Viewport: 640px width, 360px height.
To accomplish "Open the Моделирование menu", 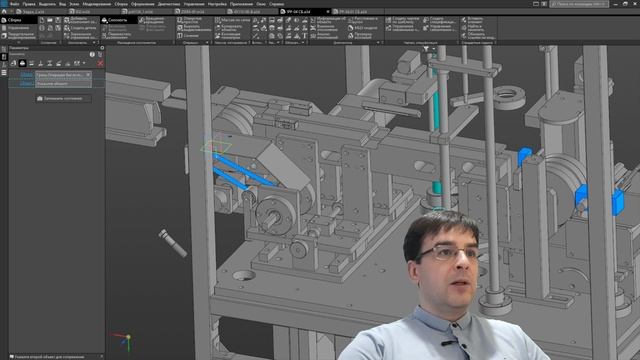I will click(x=96, y=4).
